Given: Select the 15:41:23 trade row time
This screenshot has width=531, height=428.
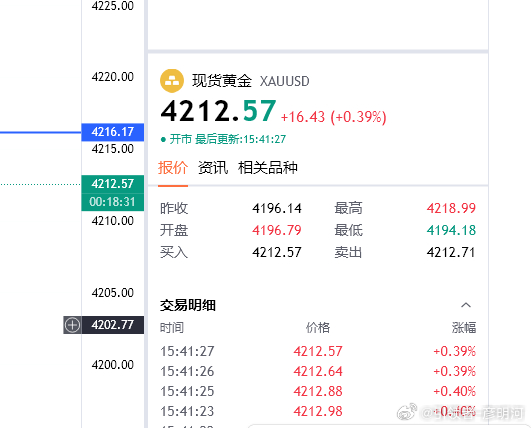Looking at the screenshot, I should 187,411.
